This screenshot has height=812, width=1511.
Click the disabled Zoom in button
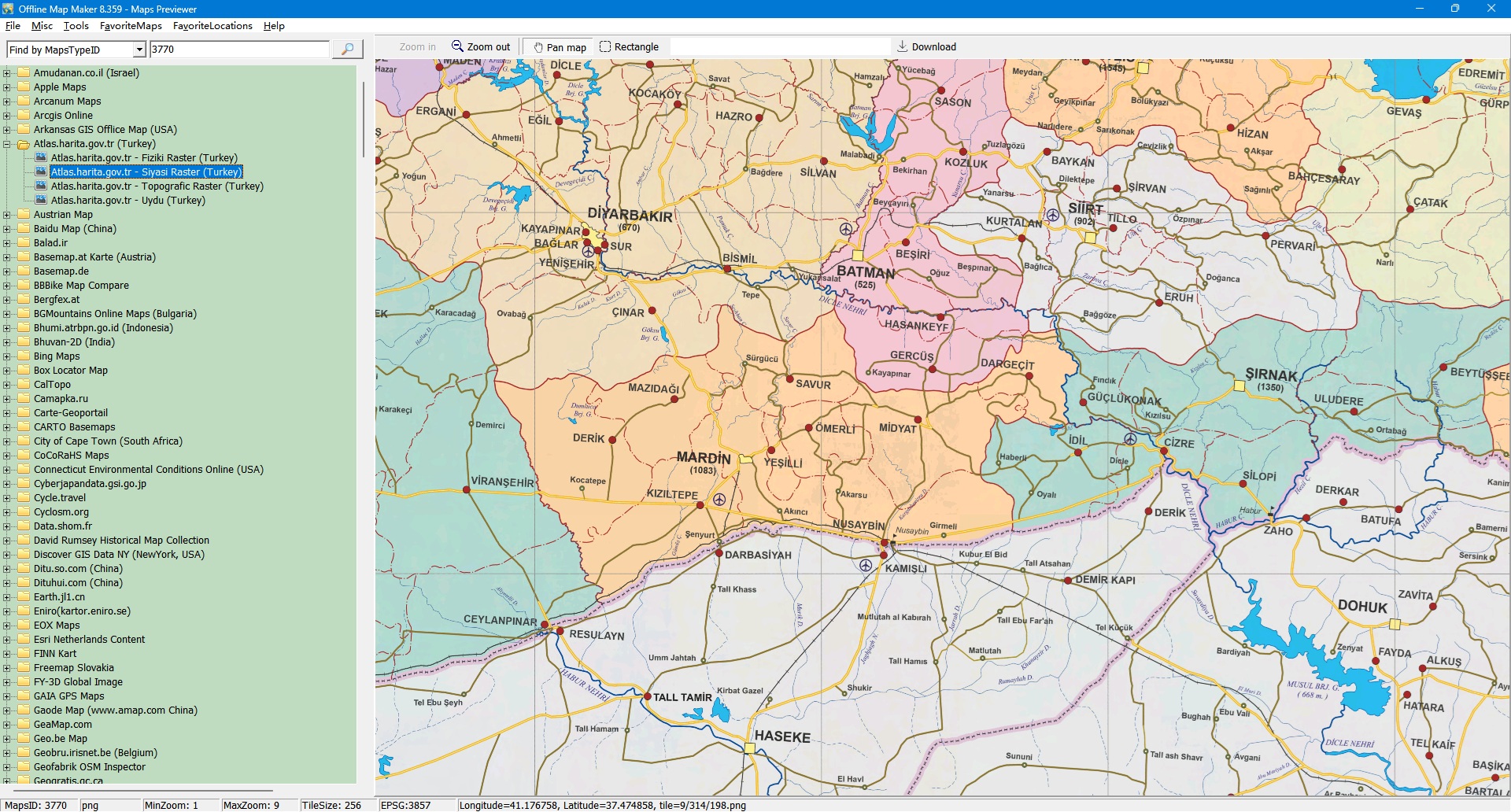click(x=417, y=47)
